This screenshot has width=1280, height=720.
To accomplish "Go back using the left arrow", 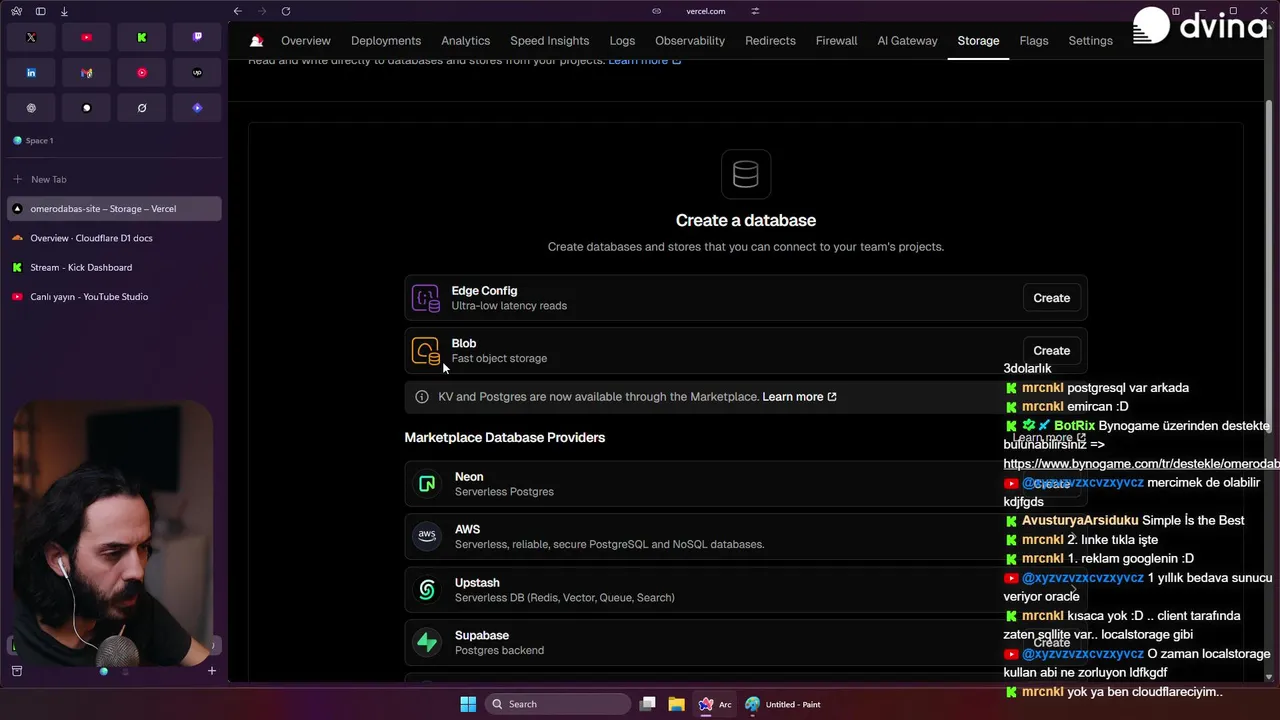I will 237,11.
